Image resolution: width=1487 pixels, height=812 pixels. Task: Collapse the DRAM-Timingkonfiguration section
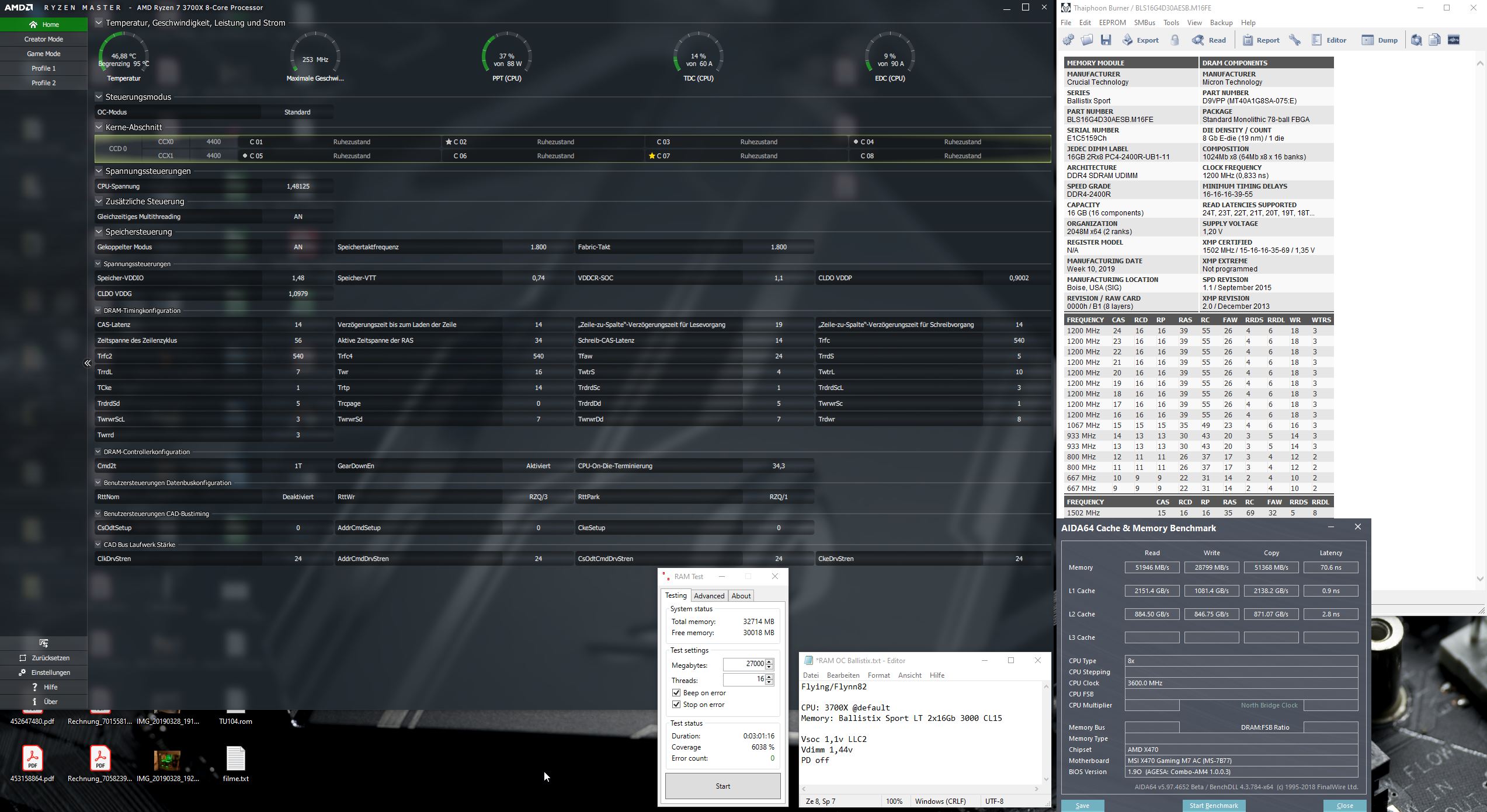(x=98, y=310)
